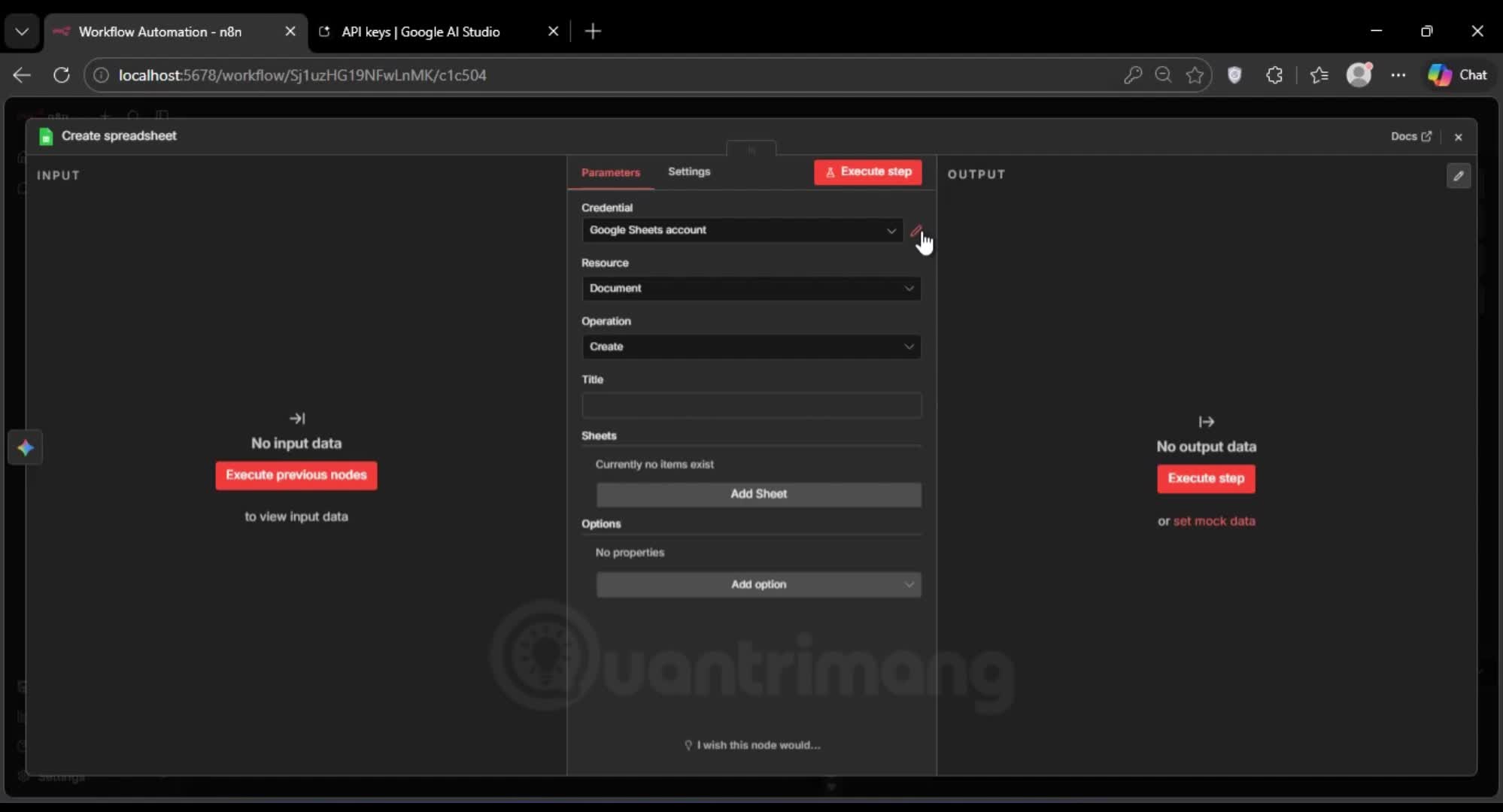1503x812 pixels.
Task: Open the Docs external link
Action: (x=1410, y=136)
